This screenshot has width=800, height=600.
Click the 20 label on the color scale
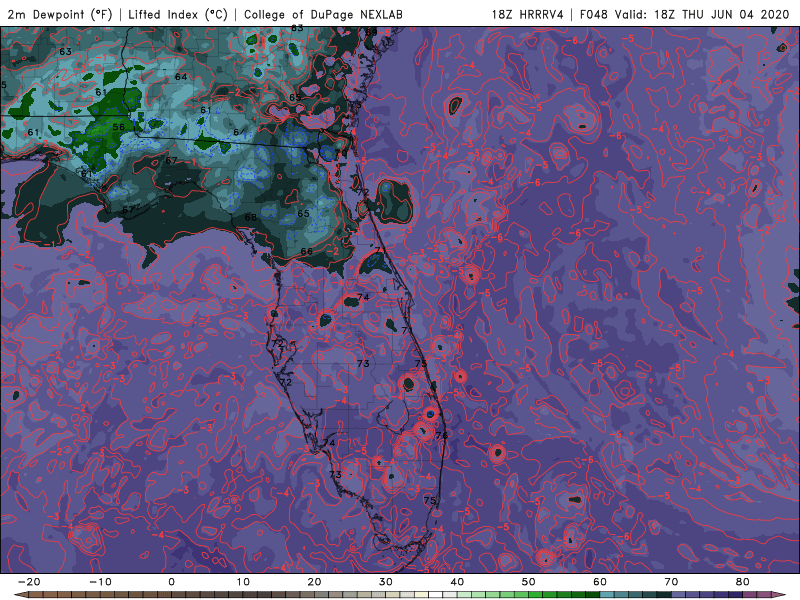314,582
